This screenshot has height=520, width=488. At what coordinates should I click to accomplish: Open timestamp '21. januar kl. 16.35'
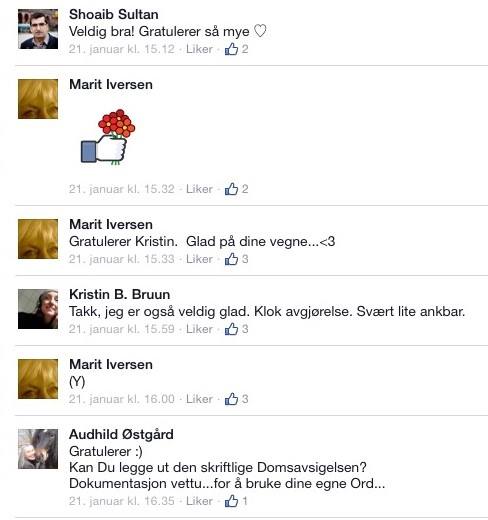[122, 501]
